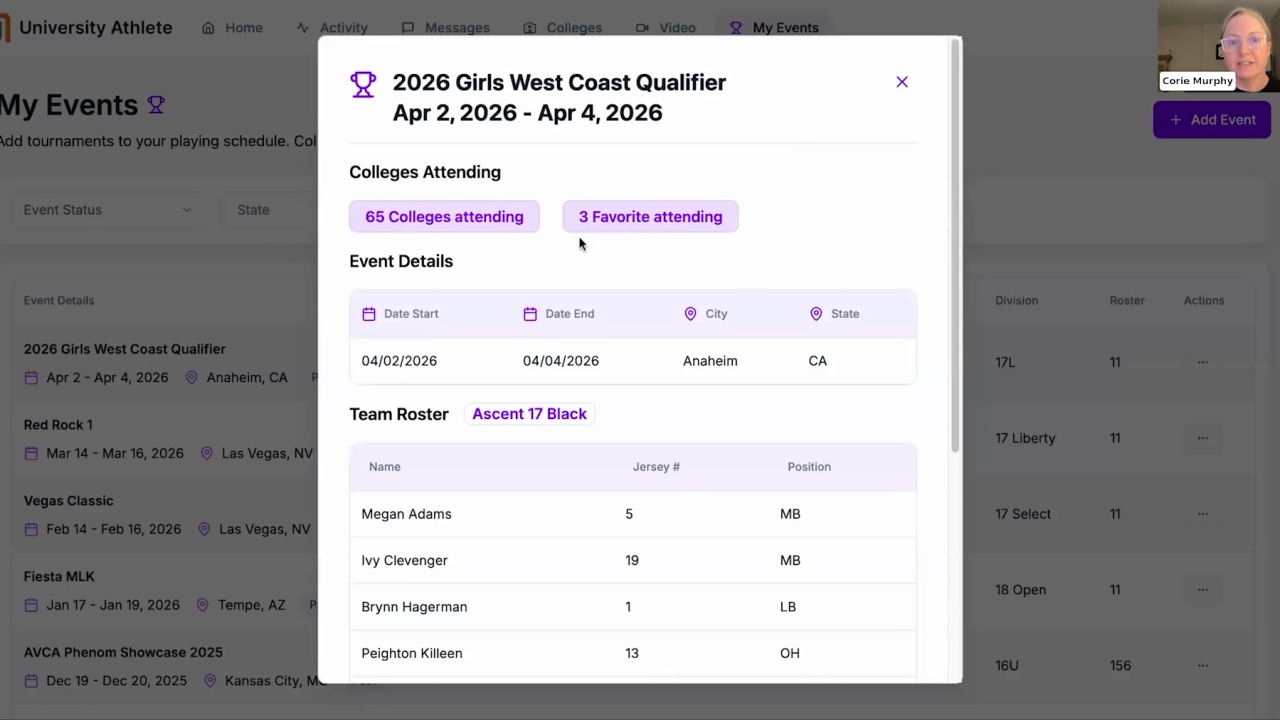Image resolution: width=1280 pixels, height=720 pixels.
Task: Go to the Home tab
Action: pos(232,28)
